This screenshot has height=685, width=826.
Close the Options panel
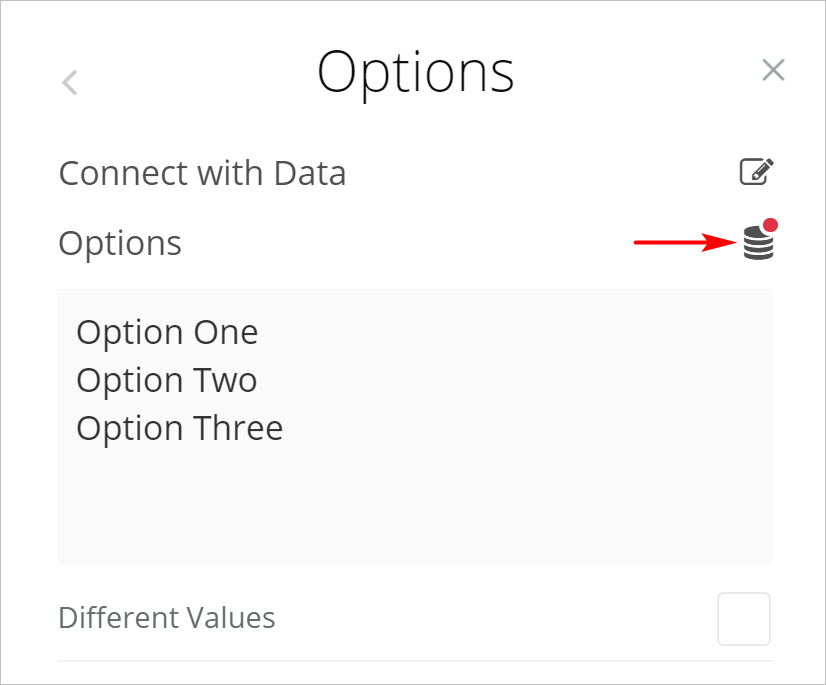773,70
